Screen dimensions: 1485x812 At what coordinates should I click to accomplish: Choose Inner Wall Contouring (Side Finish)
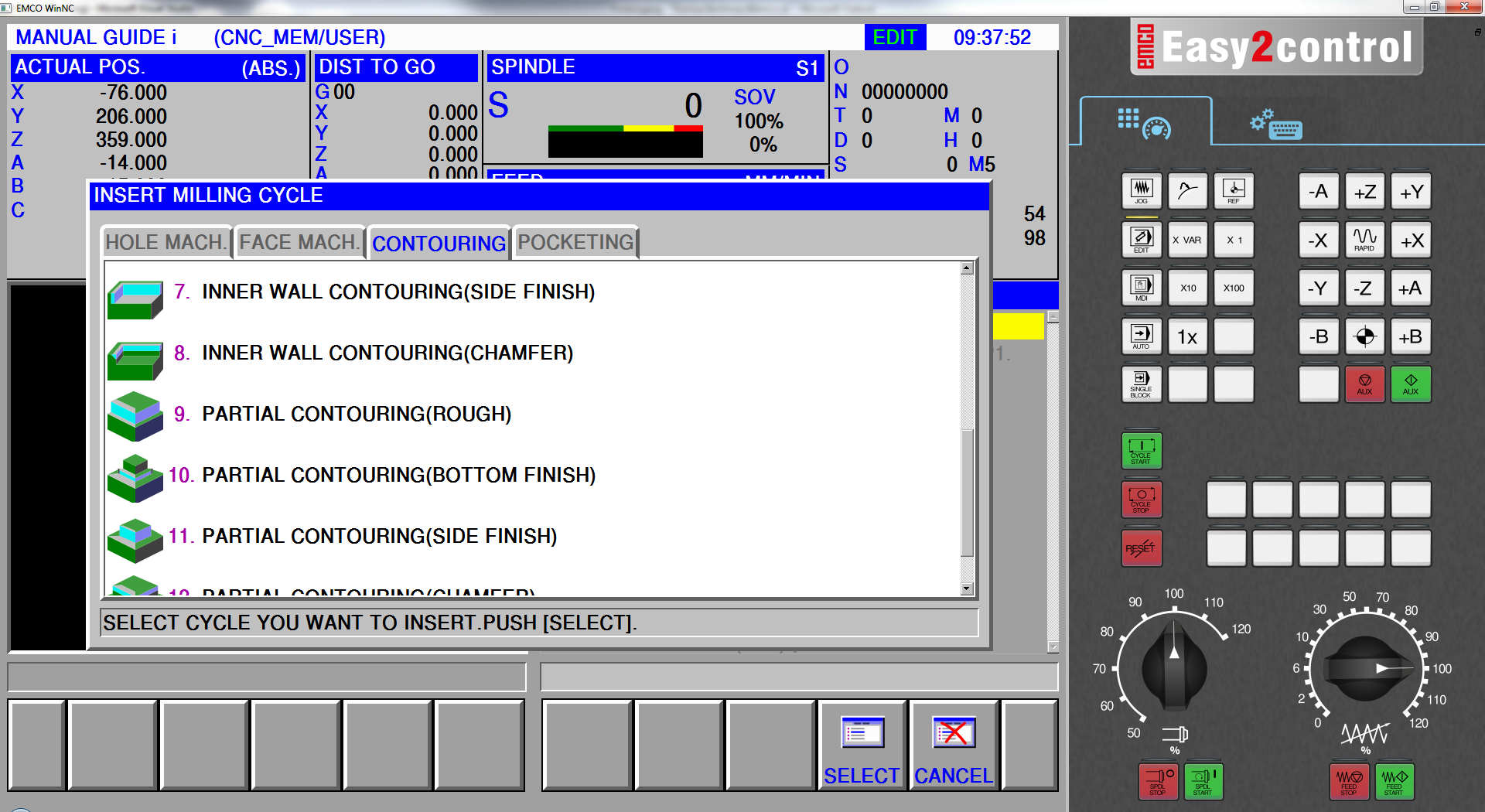coord(532,292)
